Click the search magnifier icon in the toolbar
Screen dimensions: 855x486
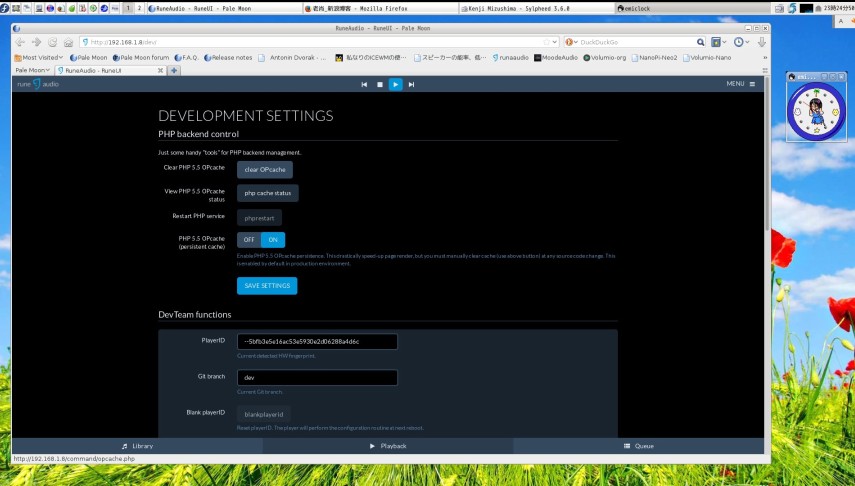(x=699, y=42)
